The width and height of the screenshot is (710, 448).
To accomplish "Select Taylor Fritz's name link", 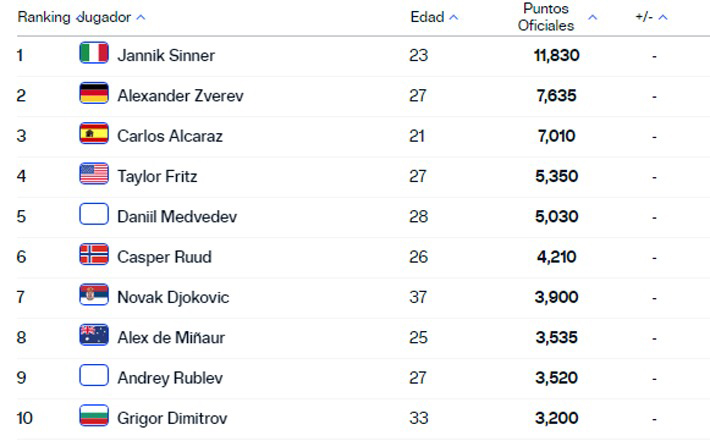I will click(157, 176).
